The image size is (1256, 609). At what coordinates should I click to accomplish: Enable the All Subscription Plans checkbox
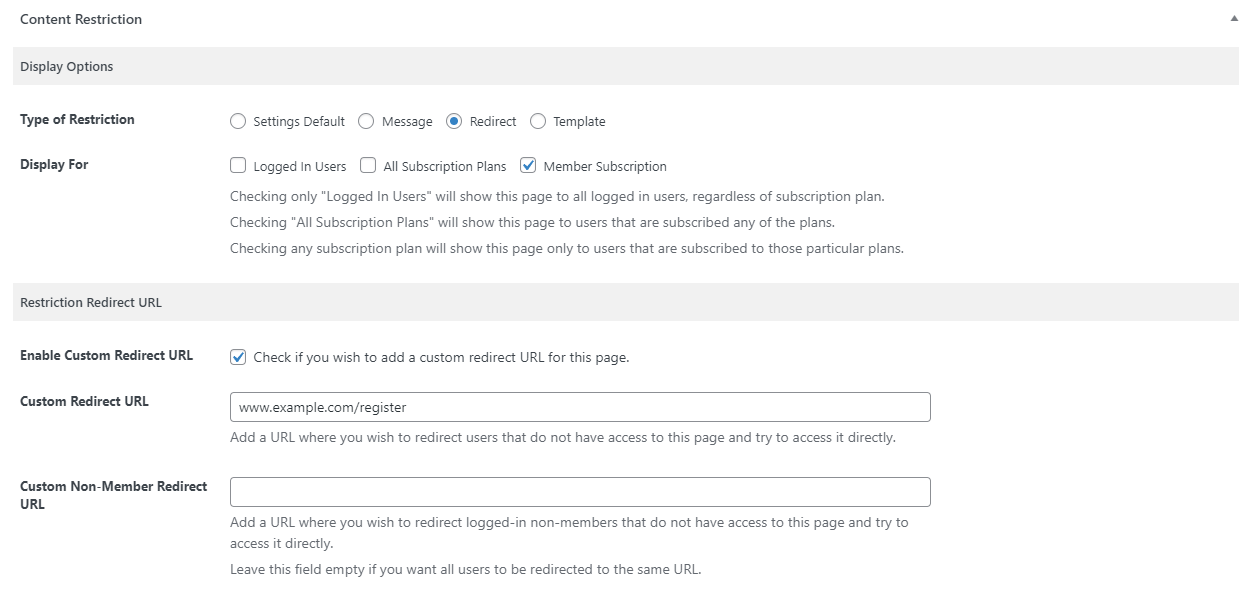[368, 166]
